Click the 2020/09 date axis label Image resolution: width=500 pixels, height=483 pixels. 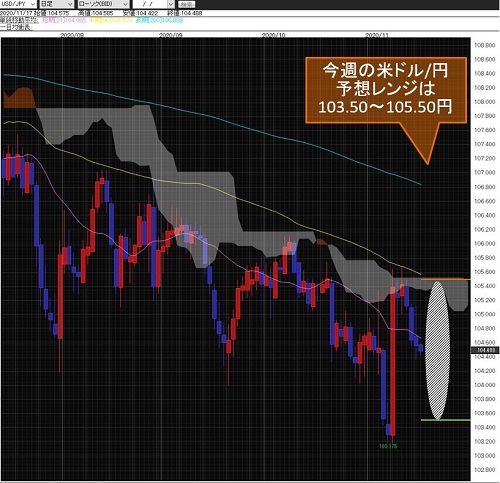pyautogui.click(x=171, y=35)
